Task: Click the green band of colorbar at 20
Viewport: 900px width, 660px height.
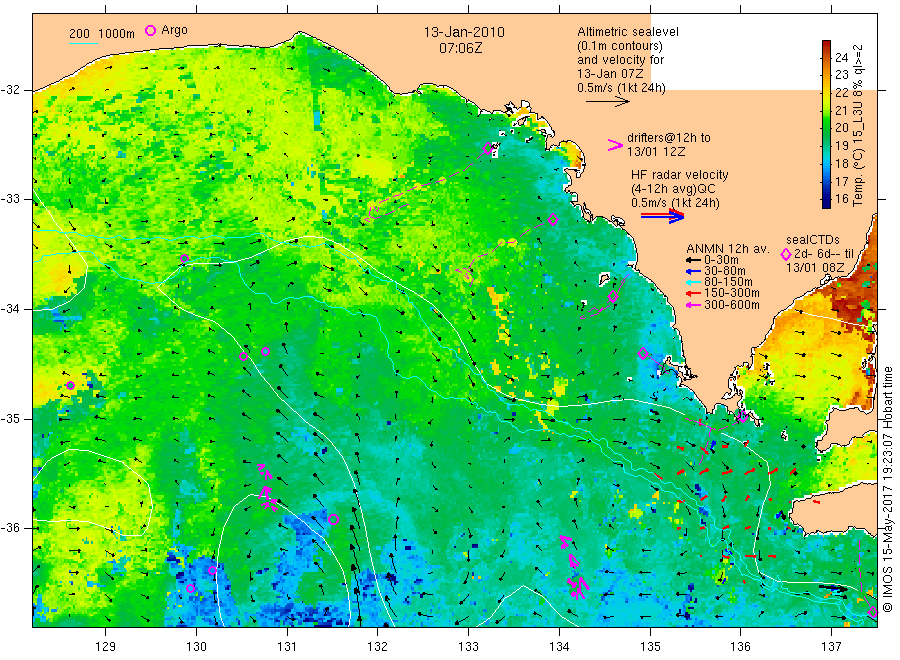Action: tap(826, 128)
